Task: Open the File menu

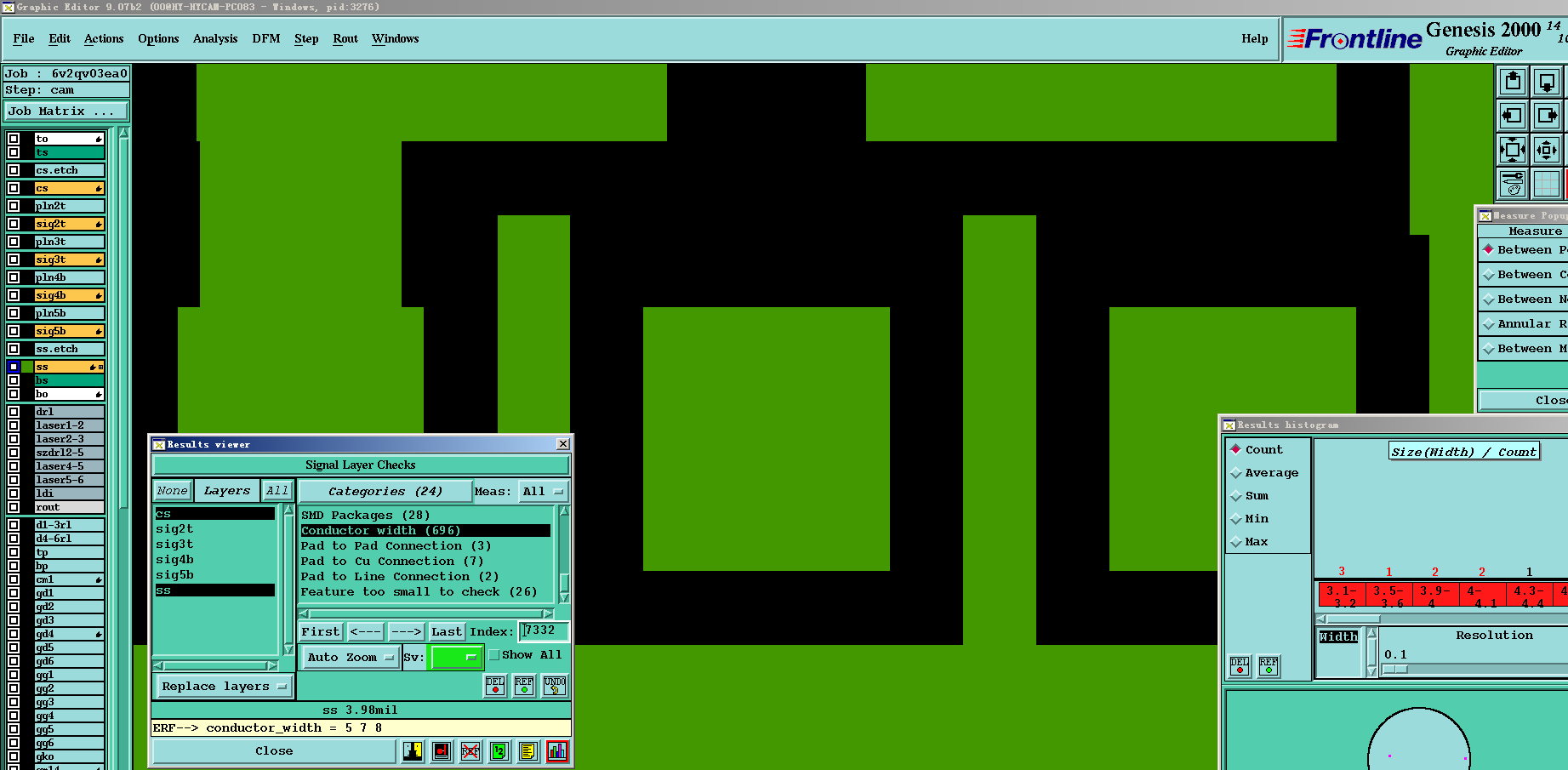Action: tap(24, 38)
